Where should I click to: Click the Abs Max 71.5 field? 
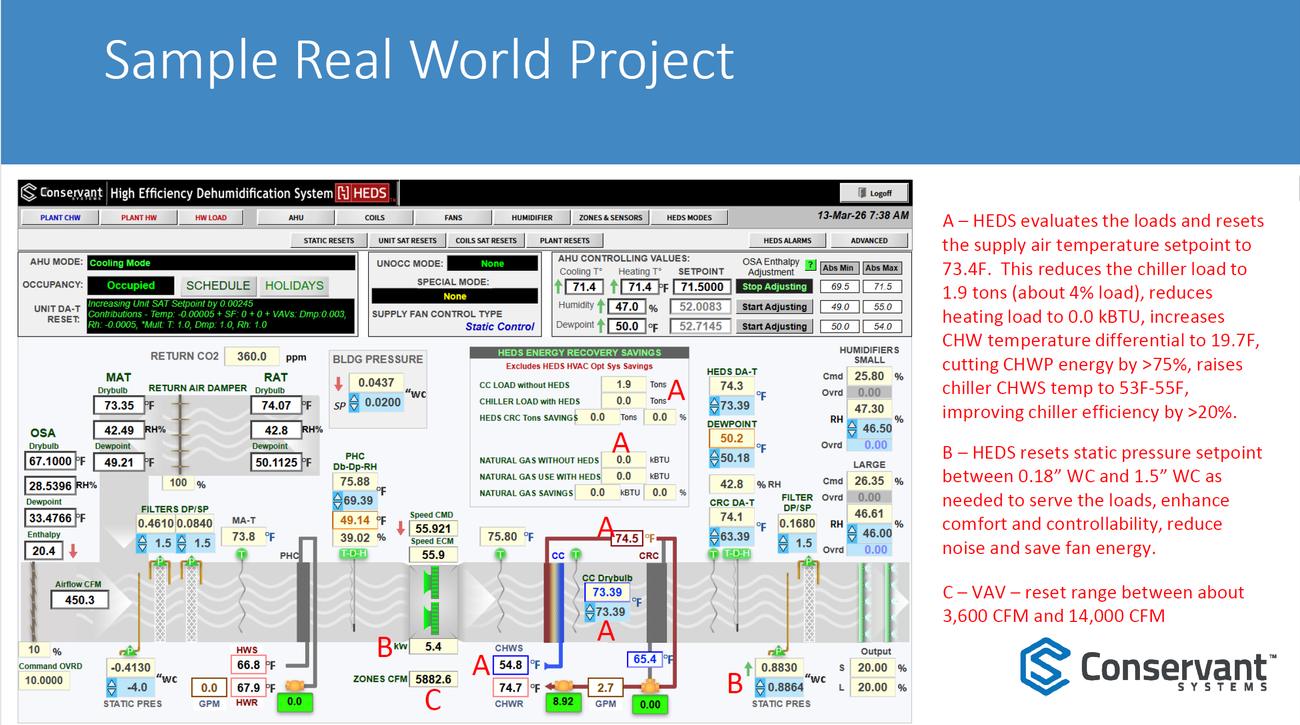coord(882,287)
